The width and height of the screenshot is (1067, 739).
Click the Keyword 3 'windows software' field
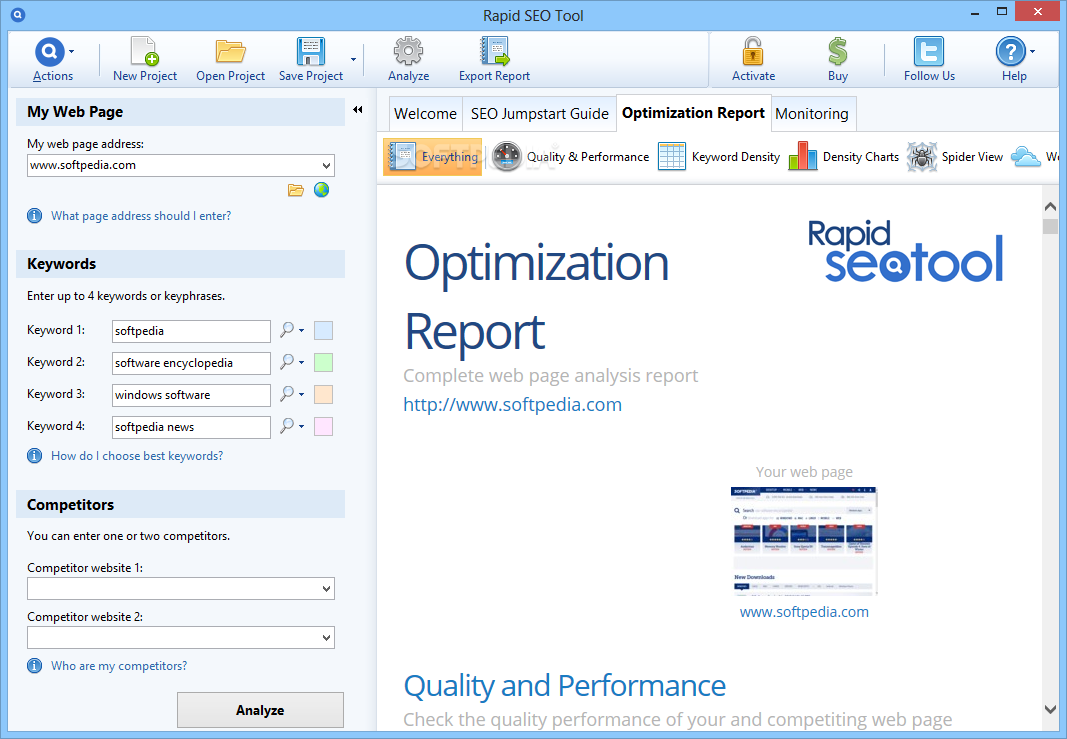191,395
